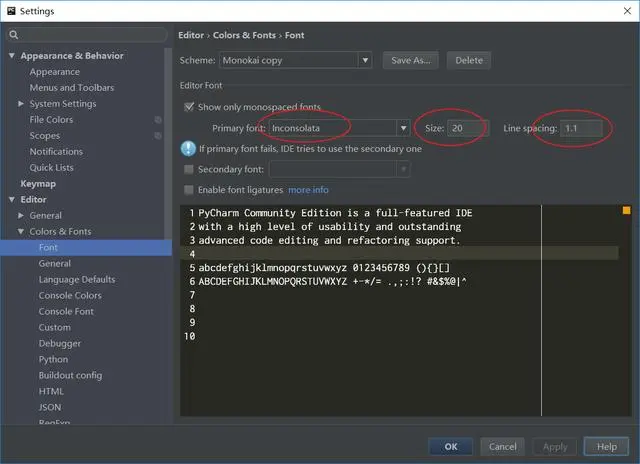
Task: Click the settings search field
Action: tap(87, 35)
